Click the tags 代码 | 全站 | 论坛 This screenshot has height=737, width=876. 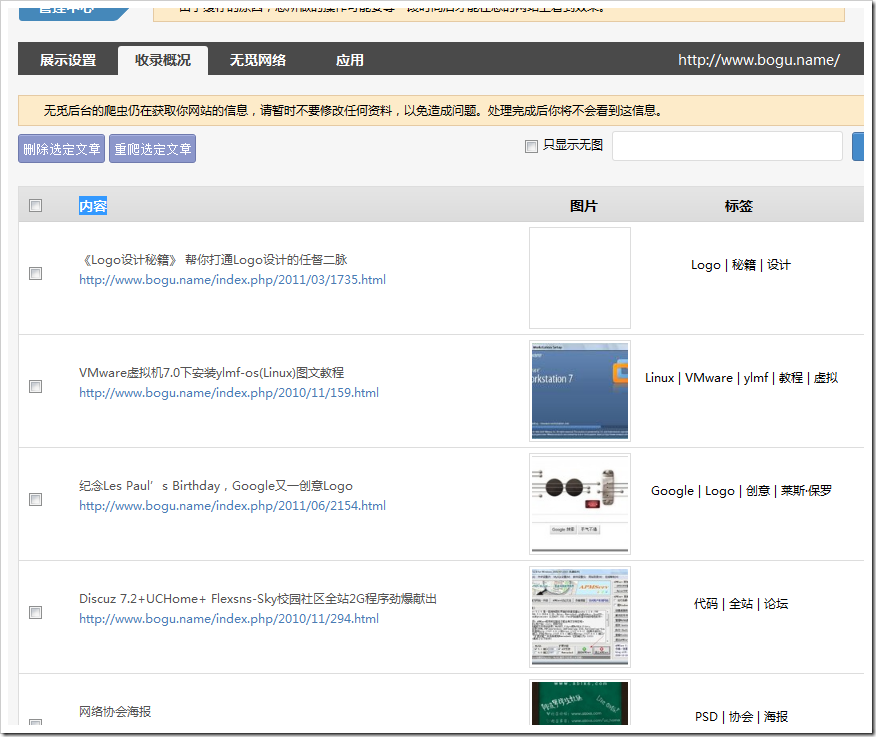(x=741, y=603)
